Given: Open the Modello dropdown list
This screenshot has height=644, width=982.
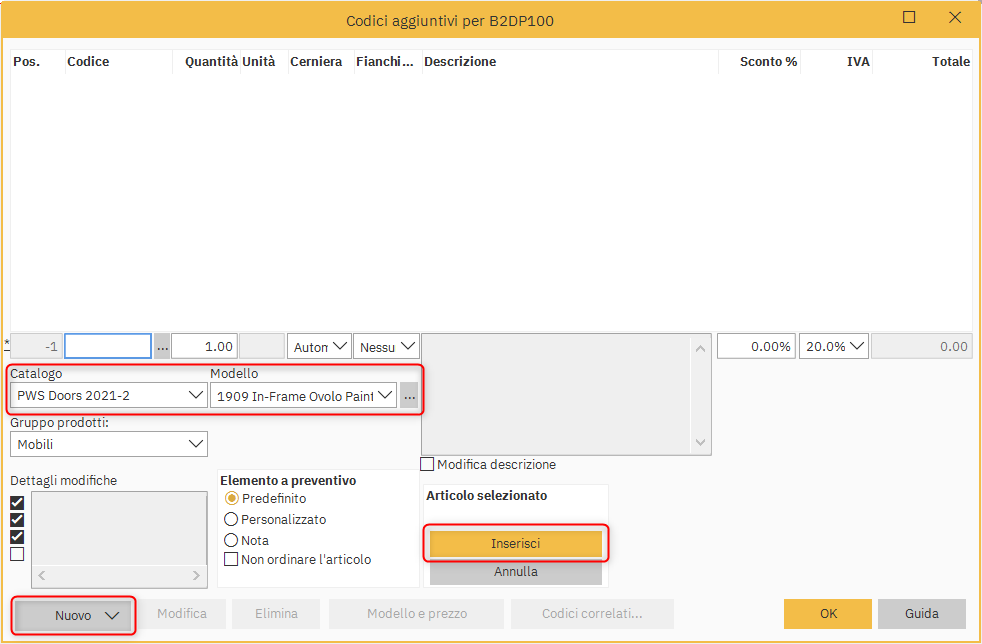Looking at the screenshot, I should tap(303, 396).
